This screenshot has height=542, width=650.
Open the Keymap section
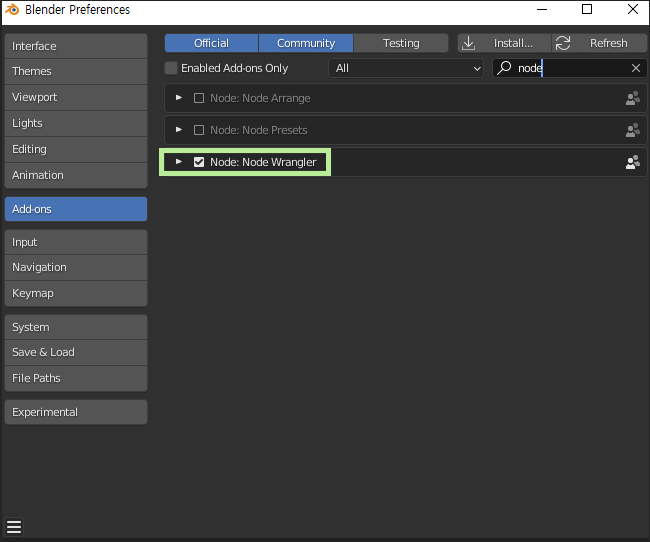76,294
